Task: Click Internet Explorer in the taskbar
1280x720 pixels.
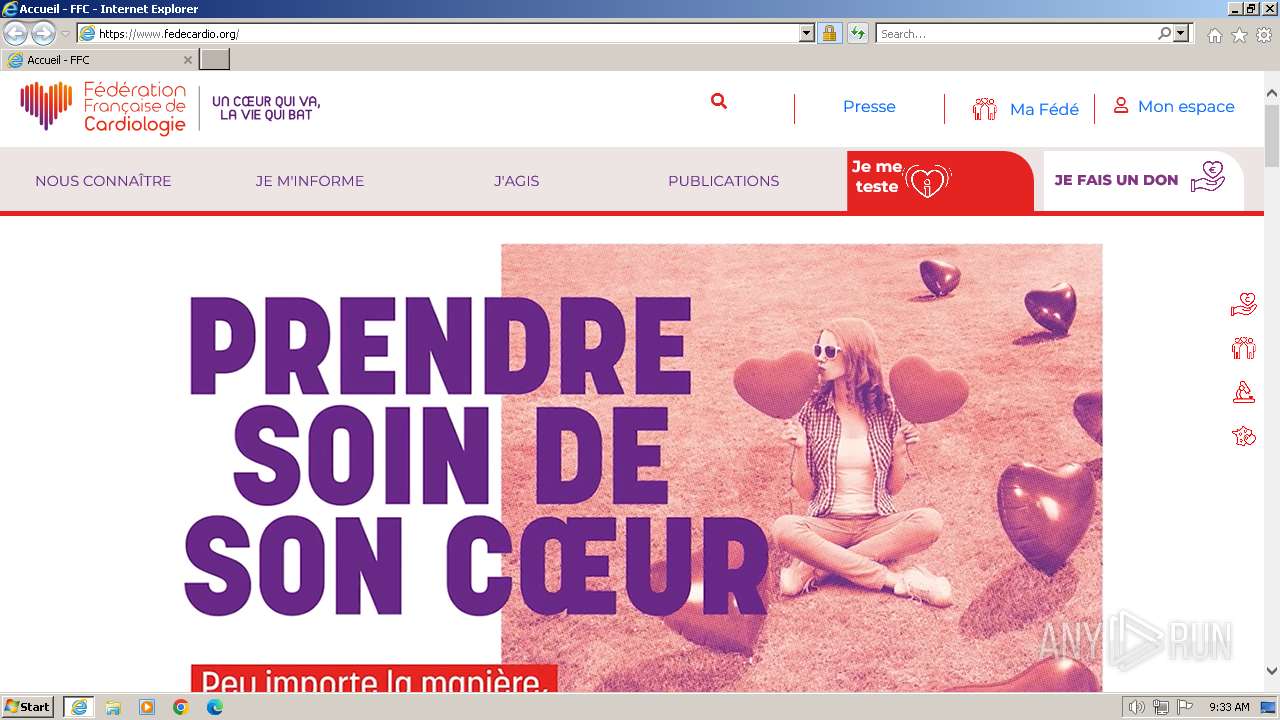Action: pos(78,707)
